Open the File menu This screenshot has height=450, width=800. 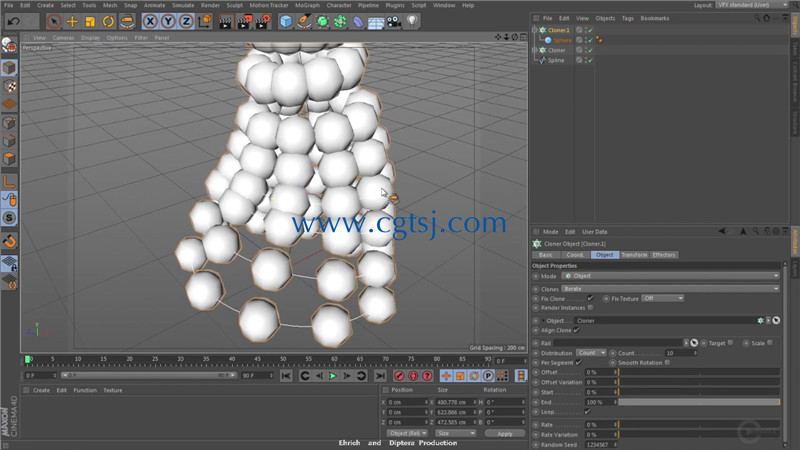(x=9, y=5)
